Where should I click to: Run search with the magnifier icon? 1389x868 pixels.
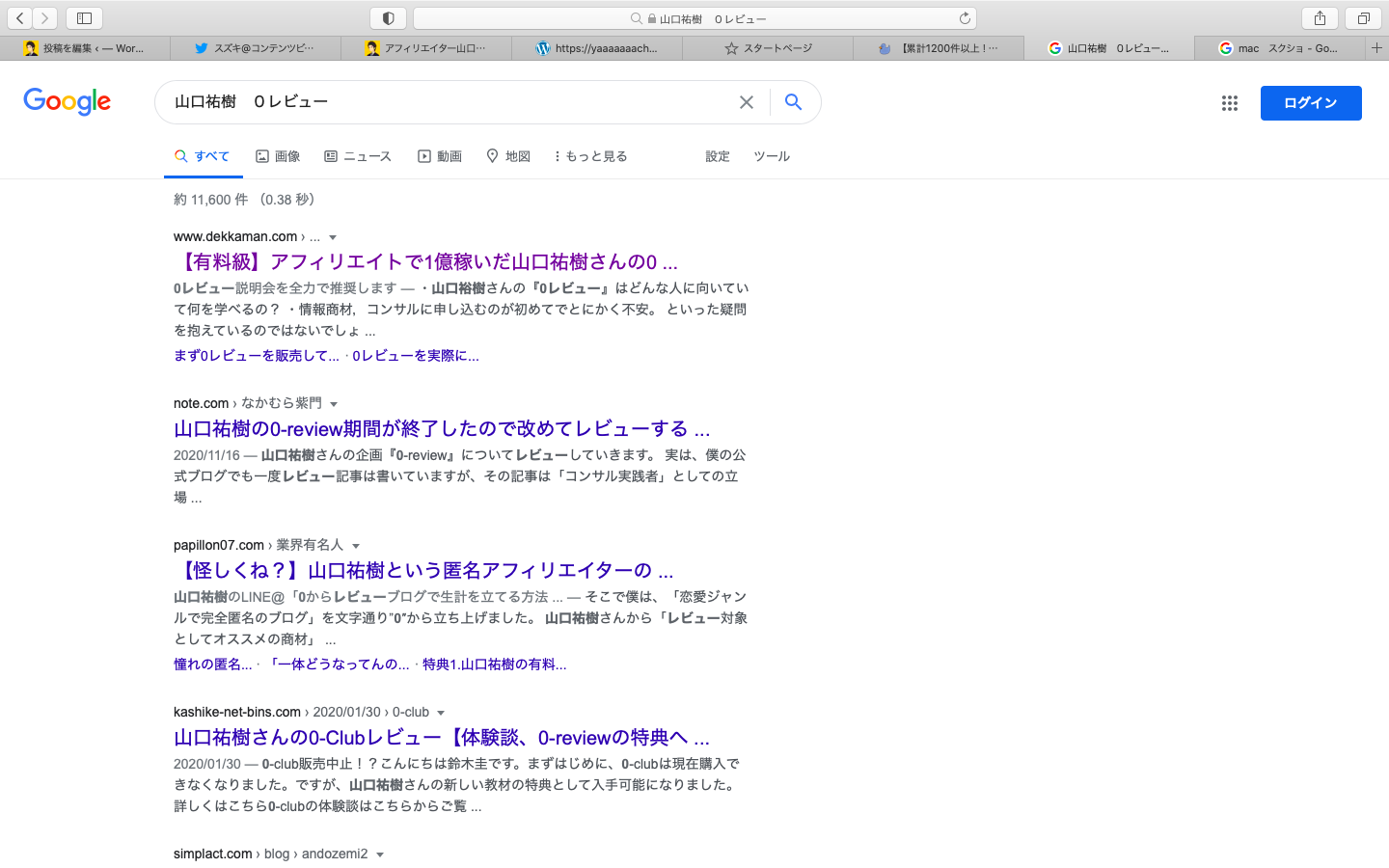coord(793,102)
